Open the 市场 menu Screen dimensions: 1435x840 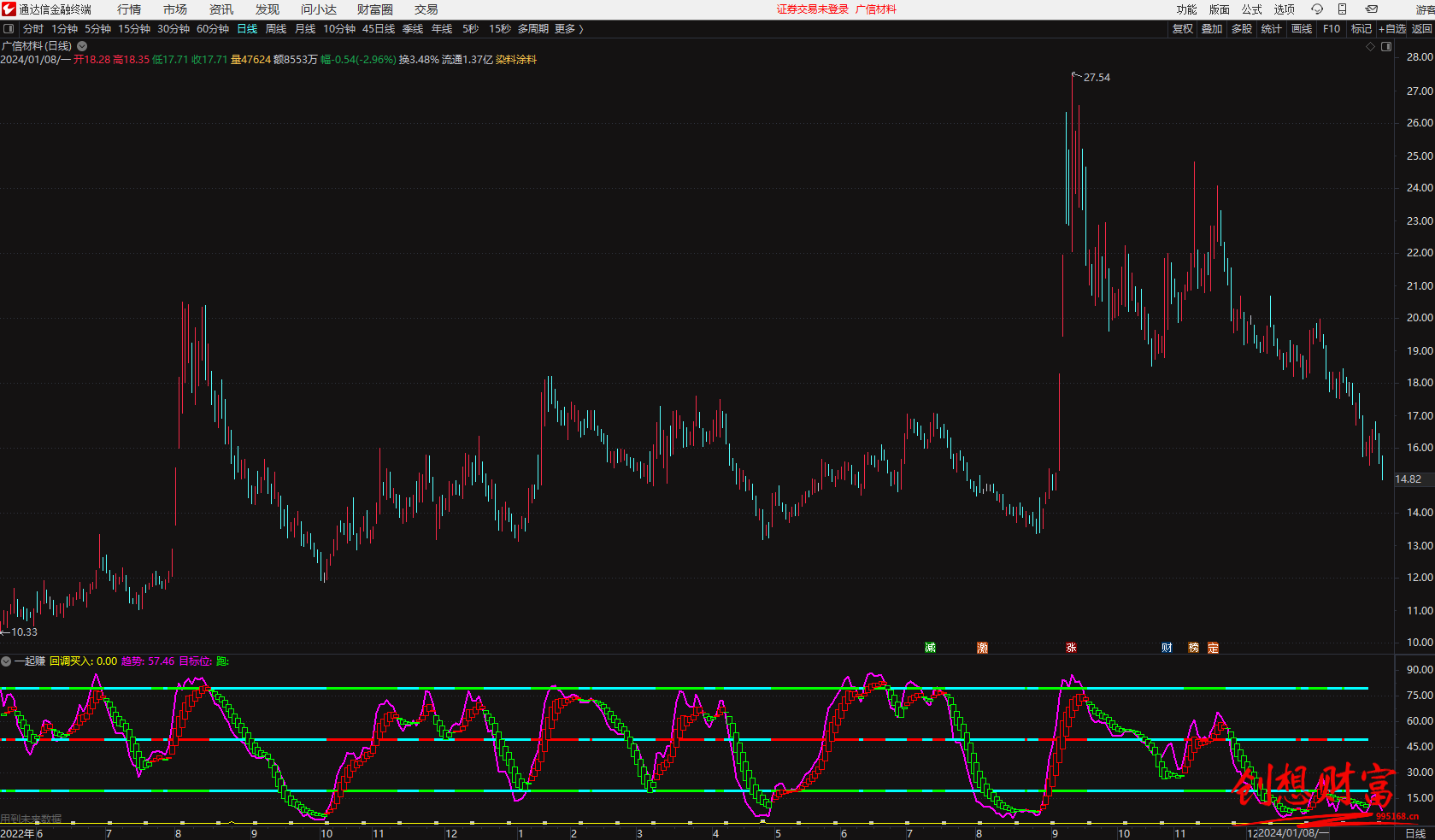click(x=175, y=9)
